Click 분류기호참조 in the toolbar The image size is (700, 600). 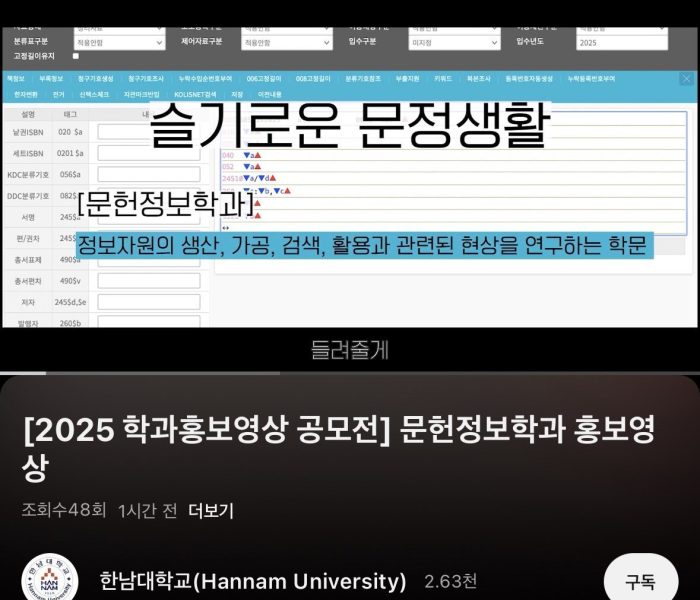pyautogui.click(x=363, y=79)
